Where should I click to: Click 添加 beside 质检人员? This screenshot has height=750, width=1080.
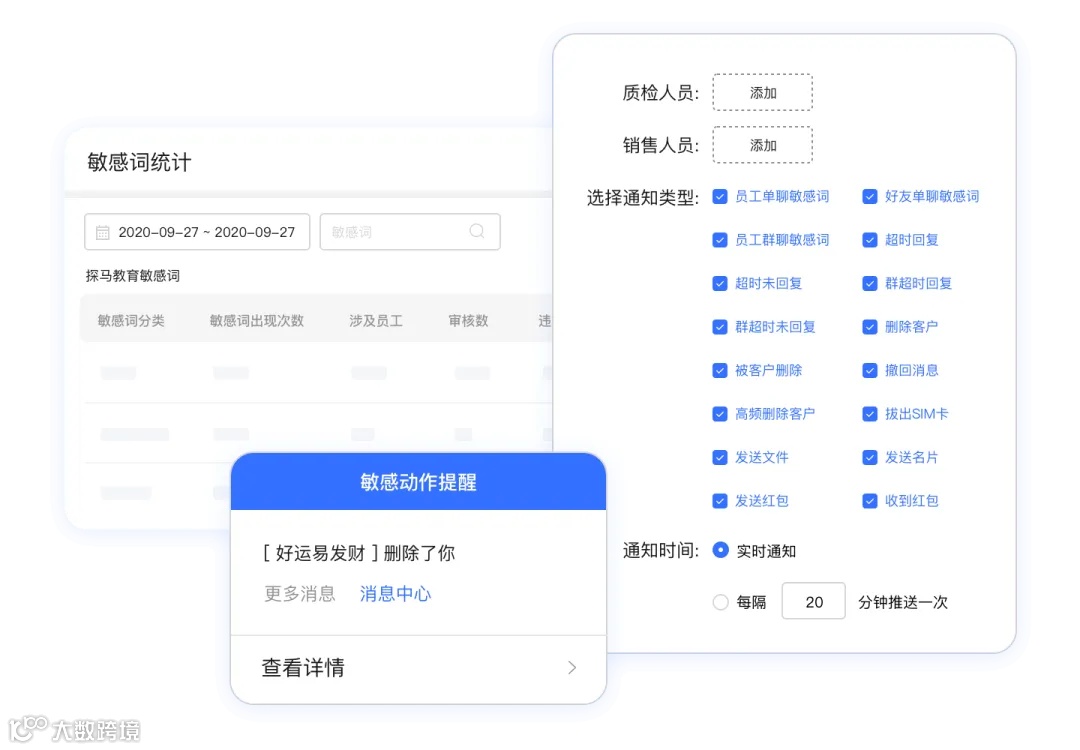click(762, 91)
